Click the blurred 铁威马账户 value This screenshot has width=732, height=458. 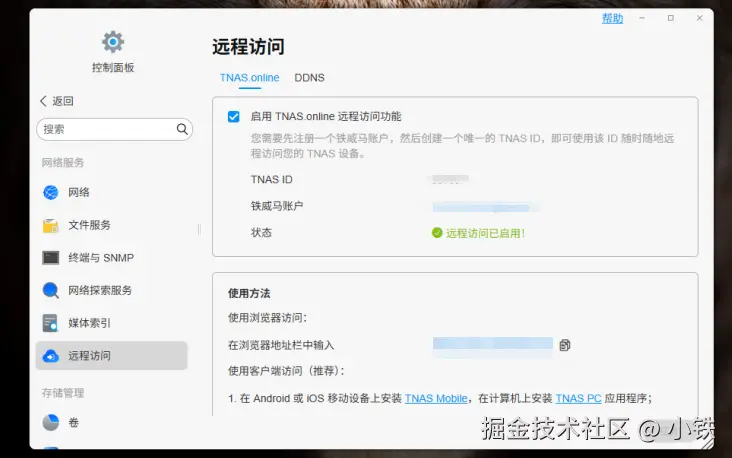[485, 207]
